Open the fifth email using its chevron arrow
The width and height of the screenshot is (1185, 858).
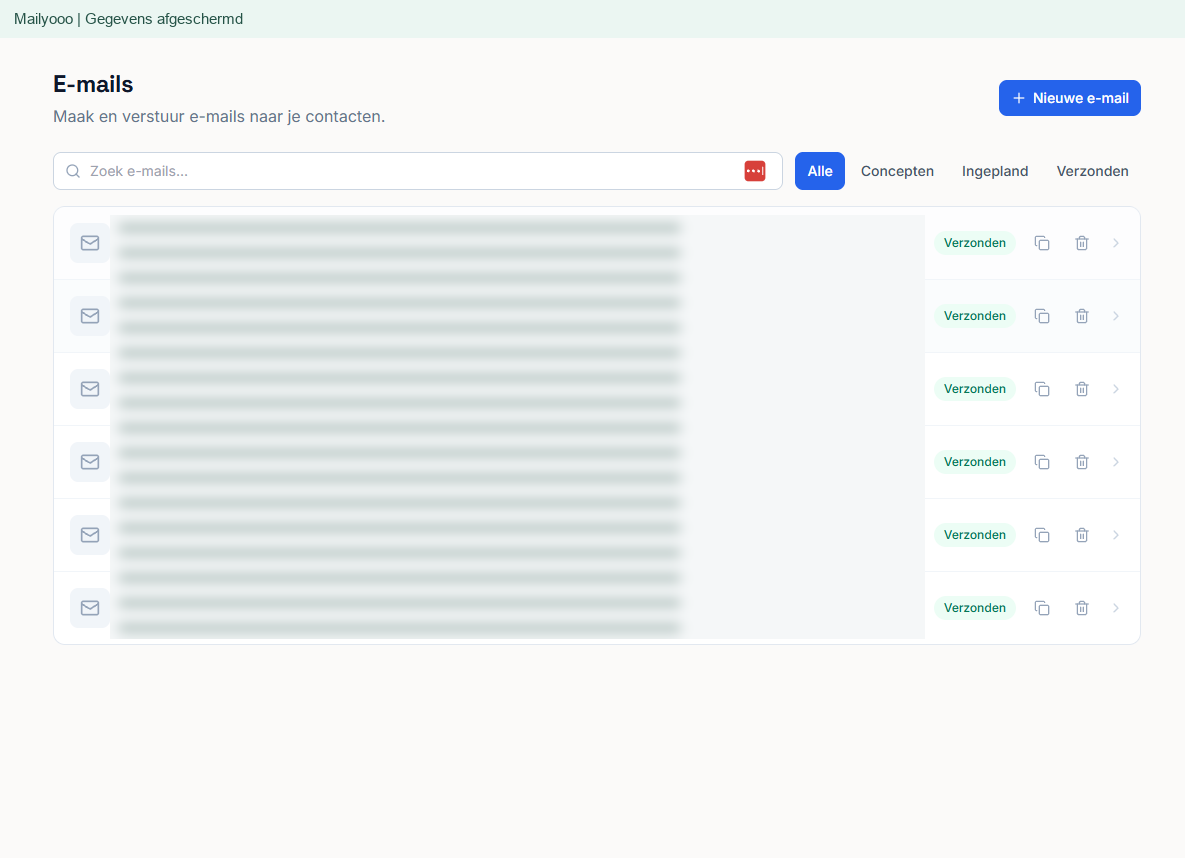coord(1115,535)
